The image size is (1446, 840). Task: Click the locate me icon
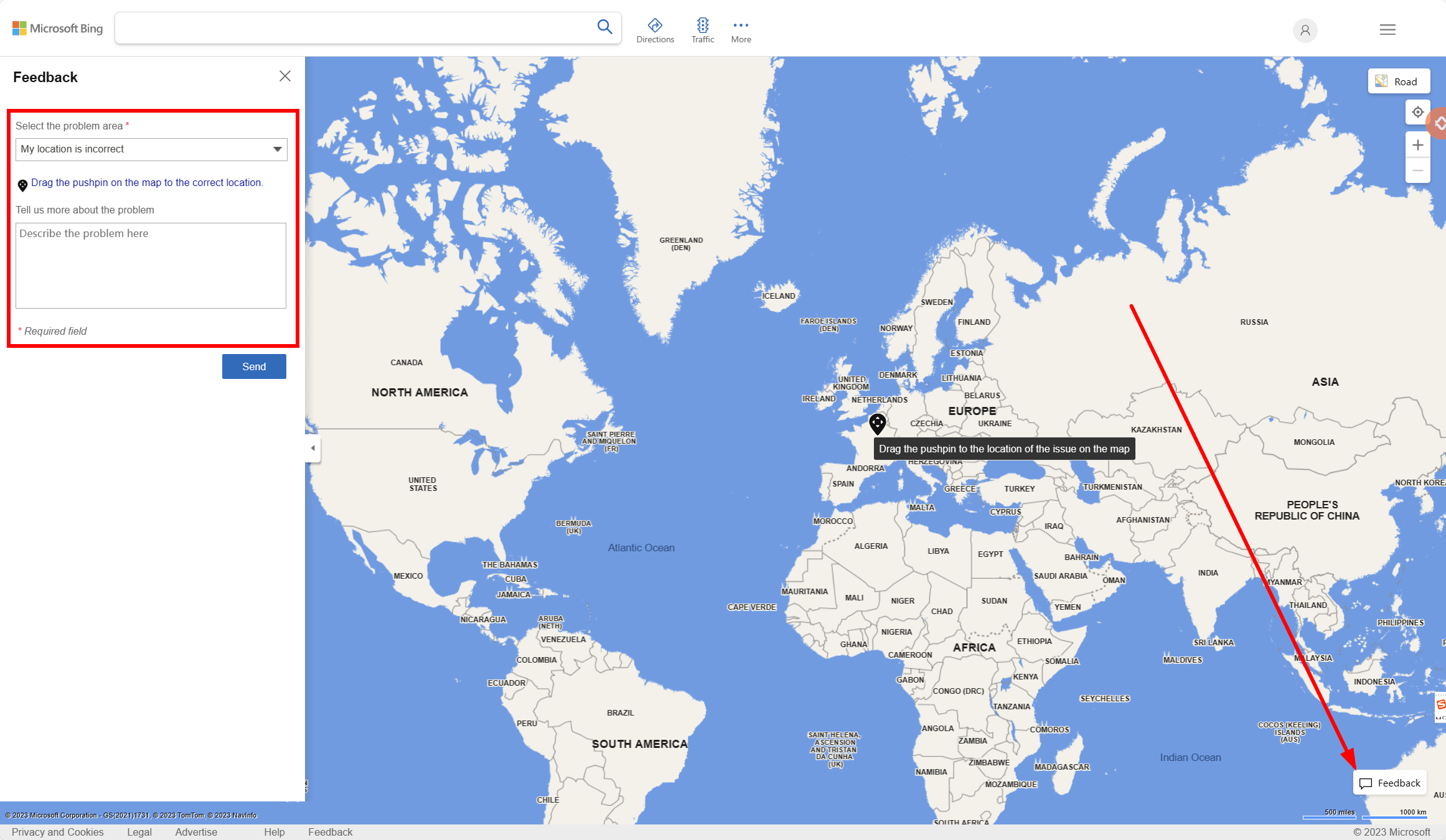pos(1417,112)
